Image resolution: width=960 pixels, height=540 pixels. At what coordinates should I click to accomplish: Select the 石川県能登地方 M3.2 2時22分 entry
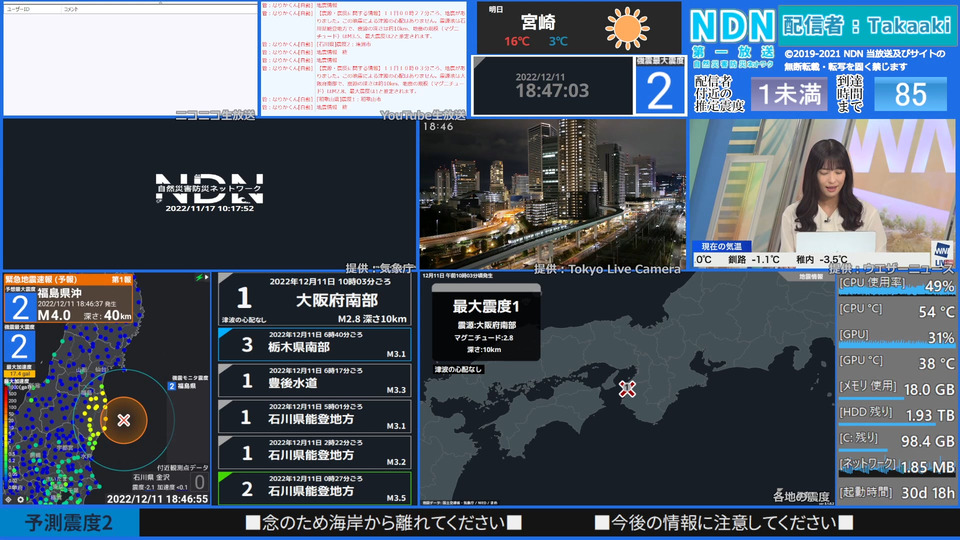tap(315, 452)
